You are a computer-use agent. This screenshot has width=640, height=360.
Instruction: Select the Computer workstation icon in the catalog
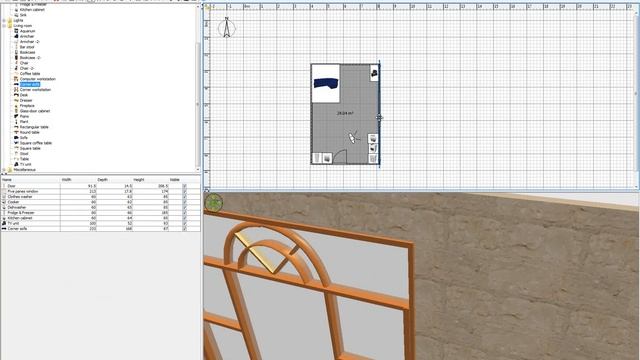[x=16, y=79]
